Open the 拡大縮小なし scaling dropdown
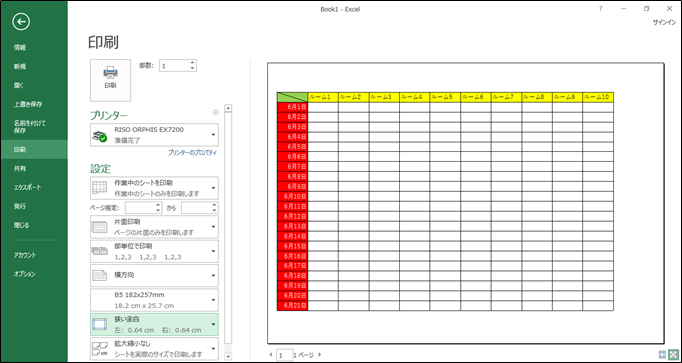The width and height of the screenshot is (682, 363). coord(154,348)
